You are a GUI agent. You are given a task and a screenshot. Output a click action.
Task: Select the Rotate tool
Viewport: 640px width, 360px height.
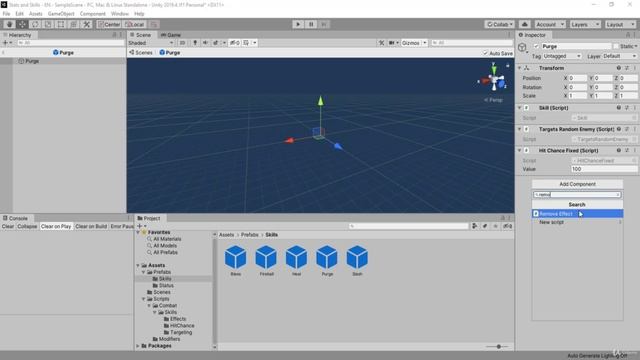[35, 24]
